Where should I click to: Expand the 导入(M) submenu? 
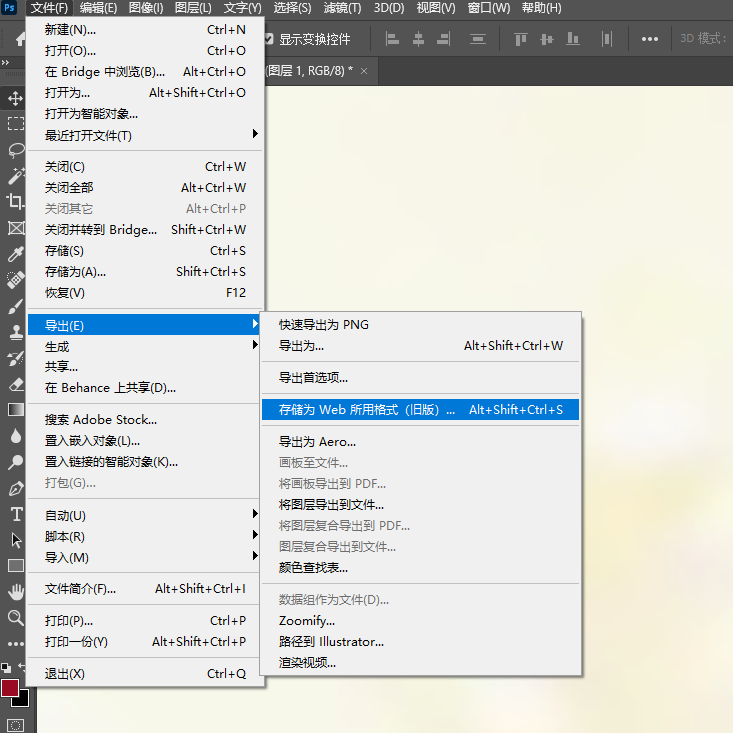point(145,557)
